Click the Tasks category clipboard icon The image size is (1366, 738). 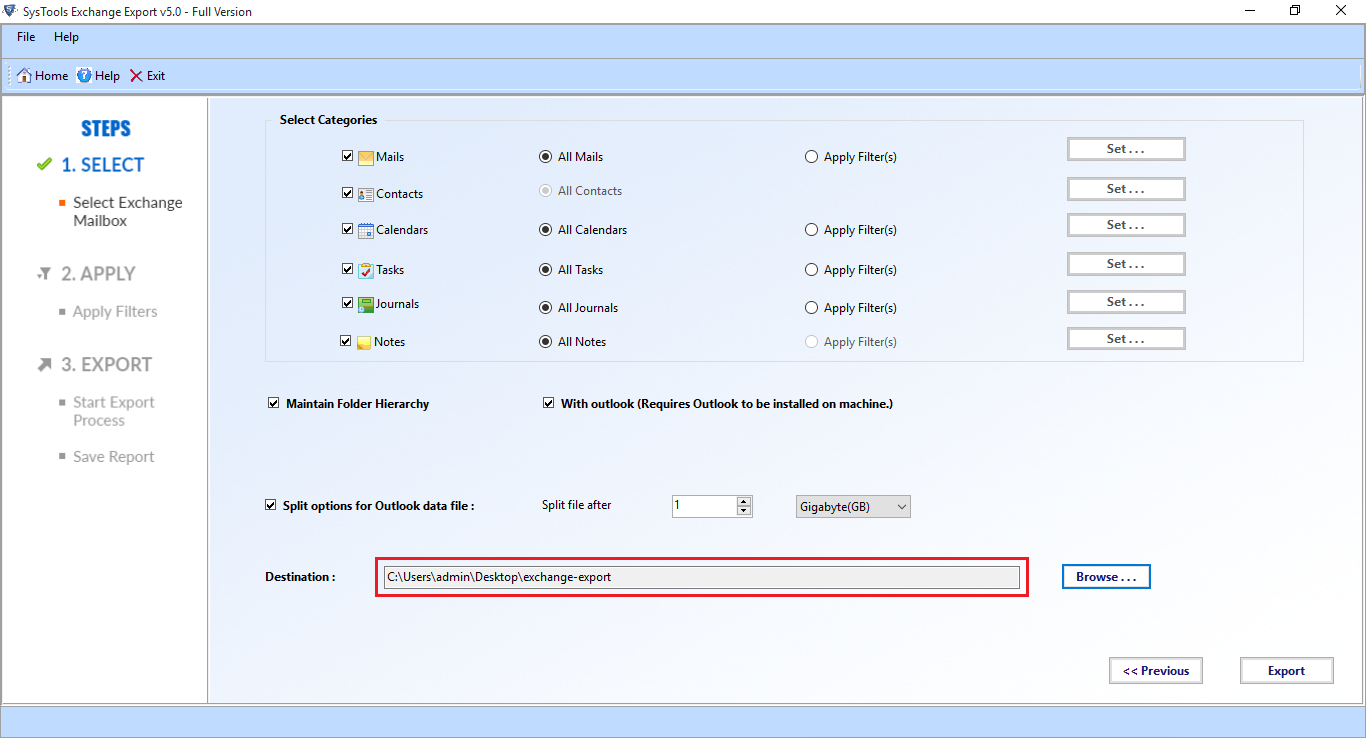click(366, 270)
